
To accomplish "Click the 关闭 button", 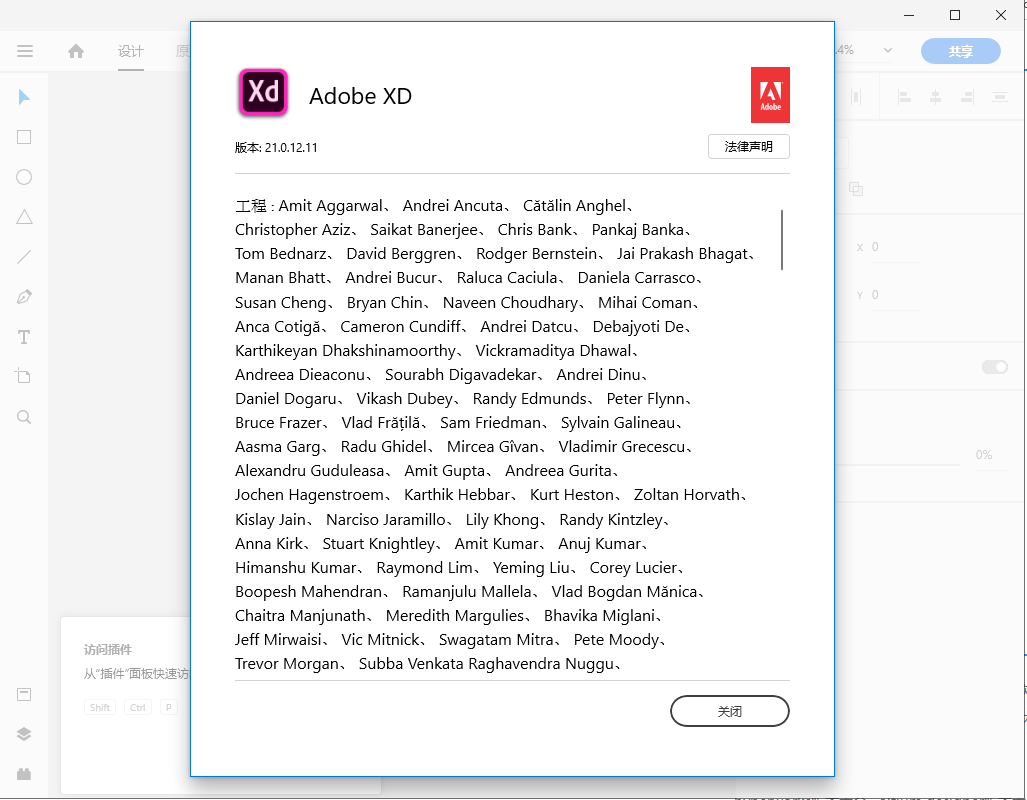I will 729,711.
